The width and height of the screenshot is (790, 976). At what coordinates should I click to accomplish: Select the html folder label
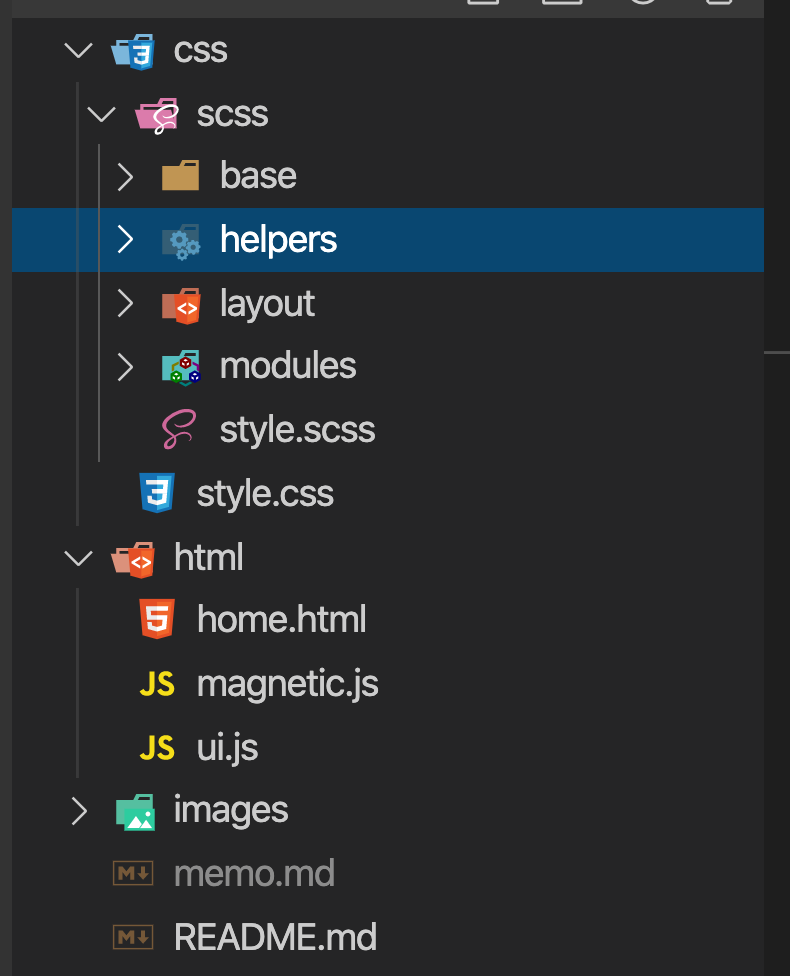point(209,556)
